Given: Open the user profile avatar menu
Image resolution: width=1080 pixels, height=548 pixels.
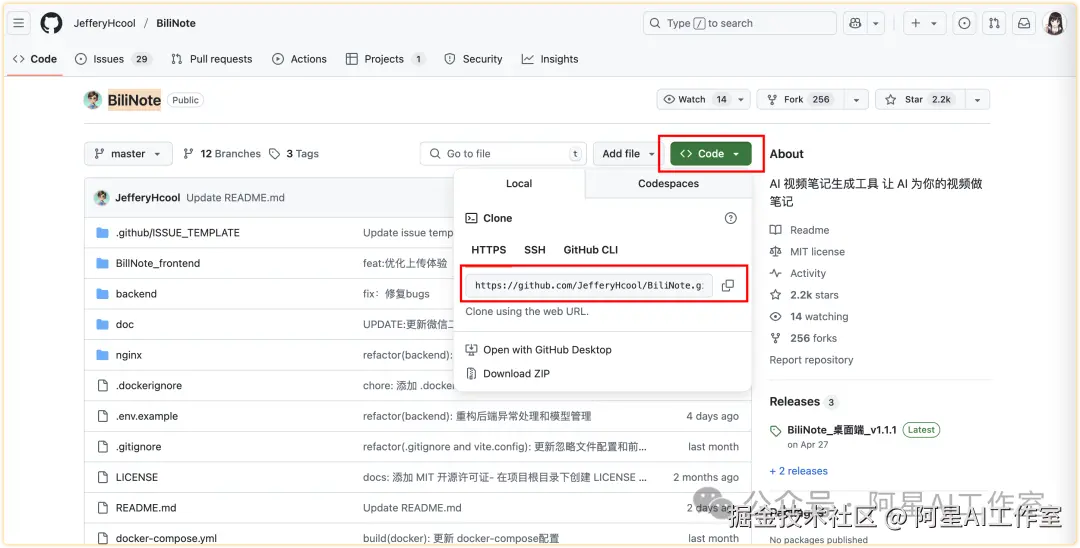Looking at the screenshot, I should (1054, 23).
